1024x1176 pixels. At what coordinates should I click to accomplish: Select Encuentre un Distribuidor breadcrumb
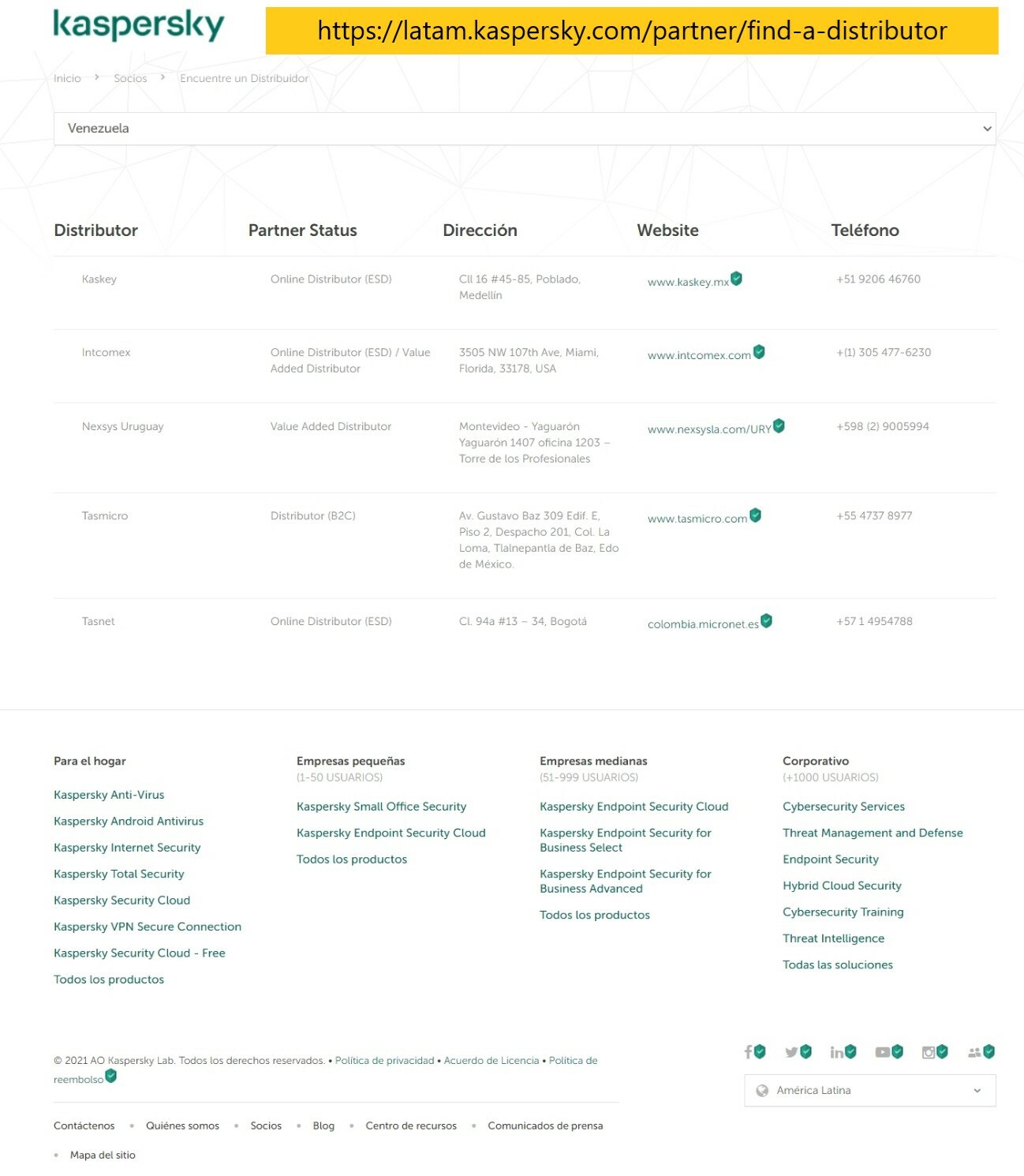244,78
